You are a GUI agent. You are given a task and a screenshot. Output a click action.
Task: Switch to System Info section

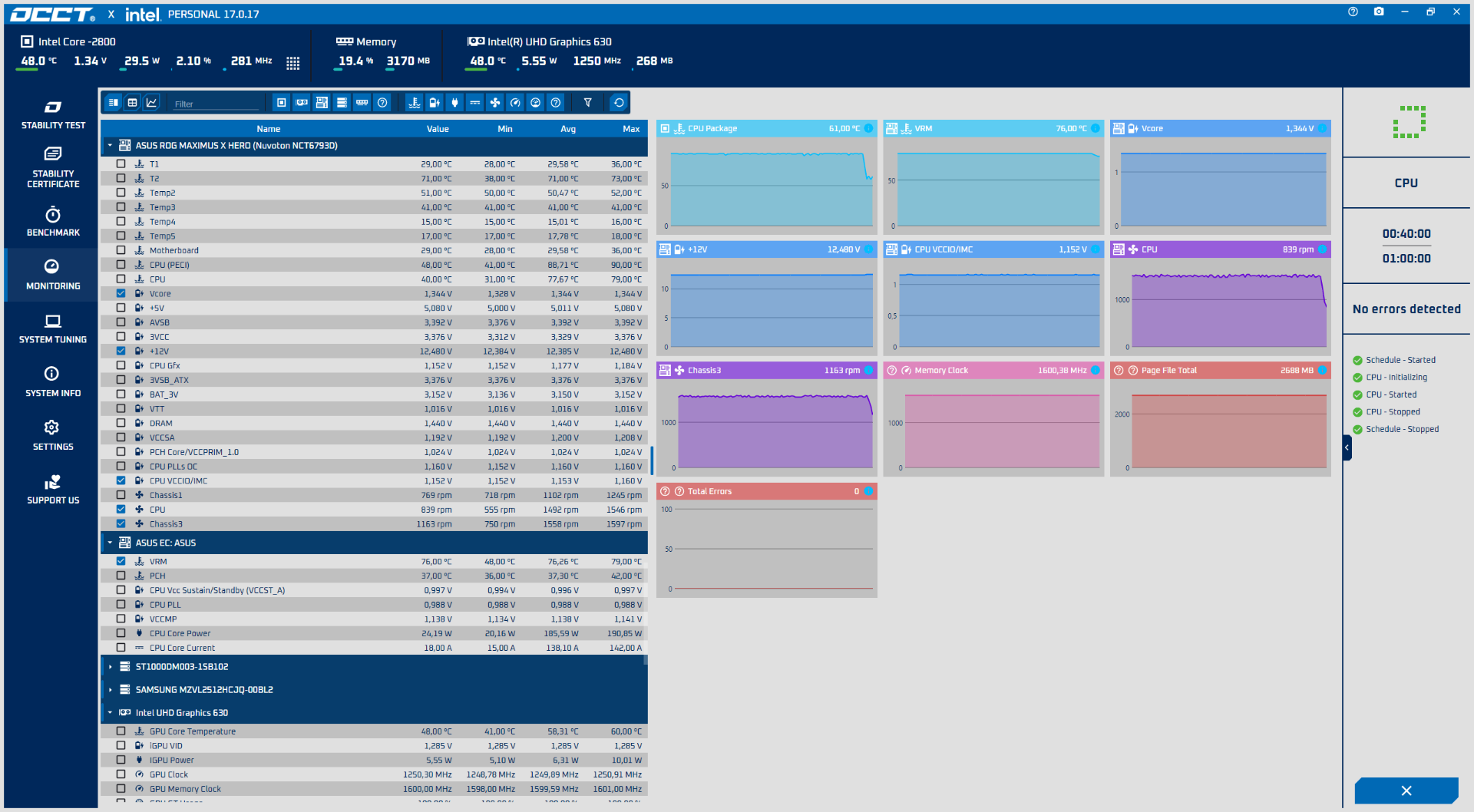click(x=52, y=381)
